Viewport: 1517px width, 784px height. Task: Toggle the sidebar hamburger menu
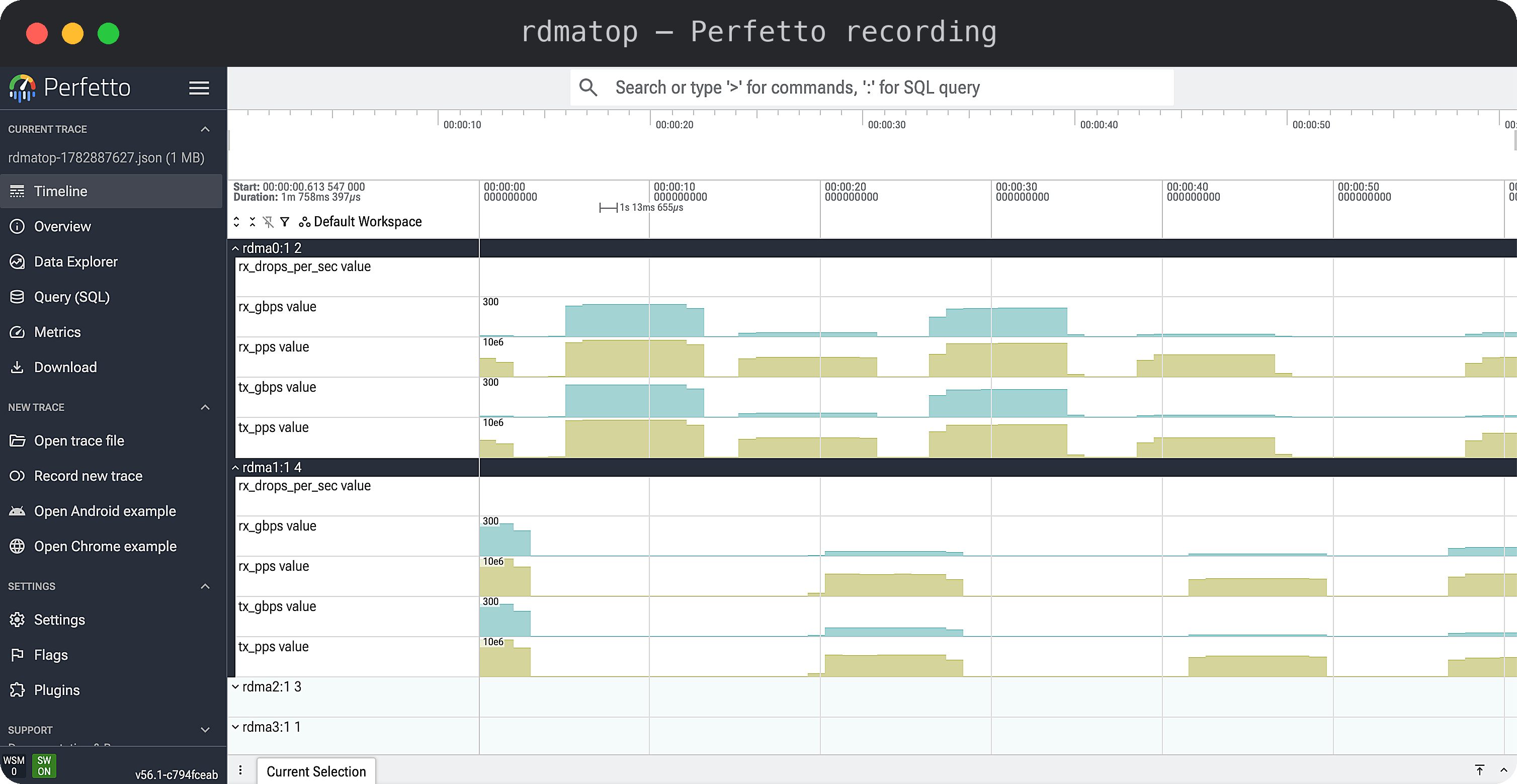(x=199, y=88)
